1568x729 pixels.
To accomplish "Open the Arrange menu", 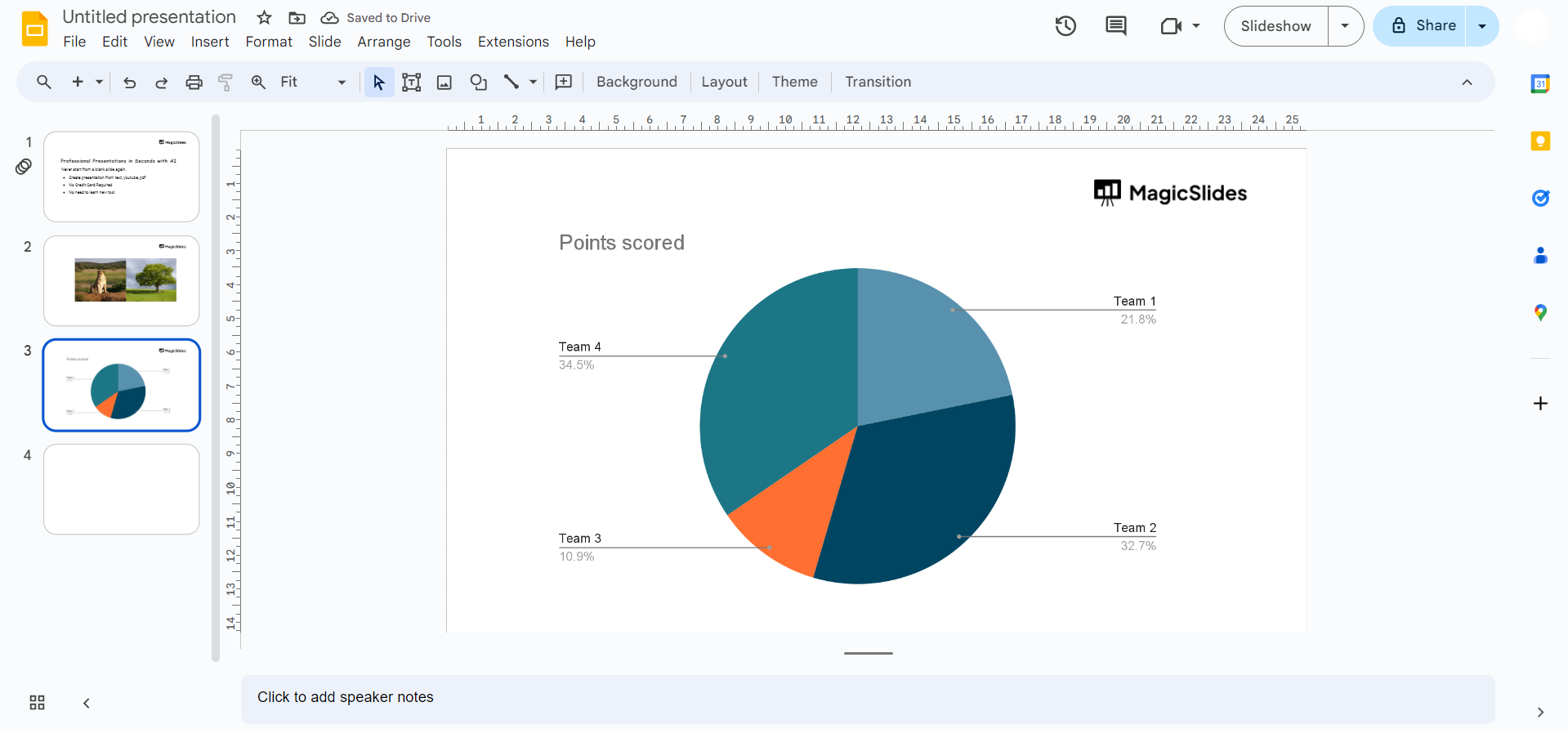I will coord(384,42).
